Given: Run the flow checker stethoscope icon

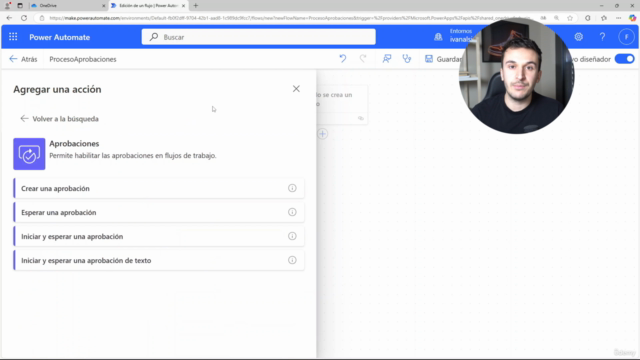Looking at the screenshot, I should point(407,59).
